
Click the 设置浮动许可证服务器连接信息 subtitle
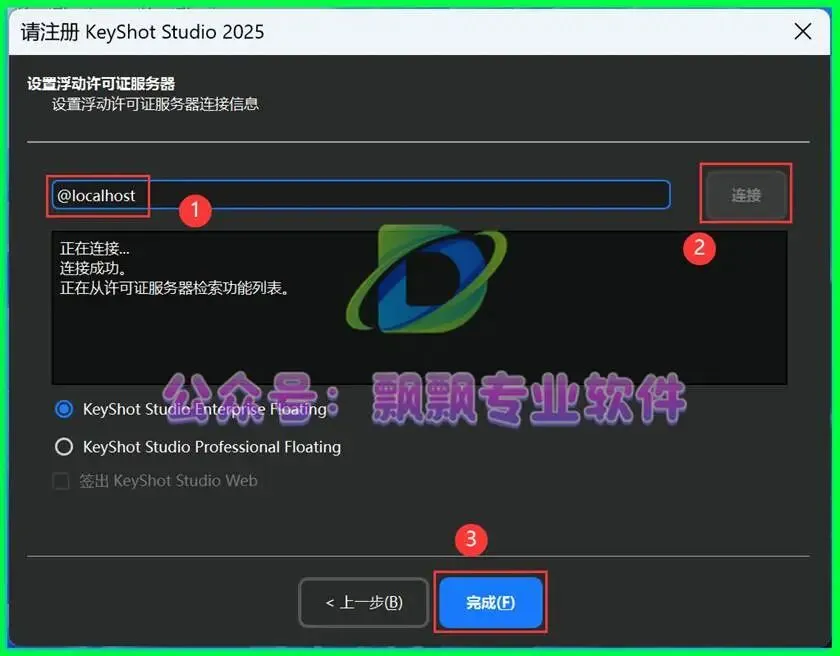155,104
